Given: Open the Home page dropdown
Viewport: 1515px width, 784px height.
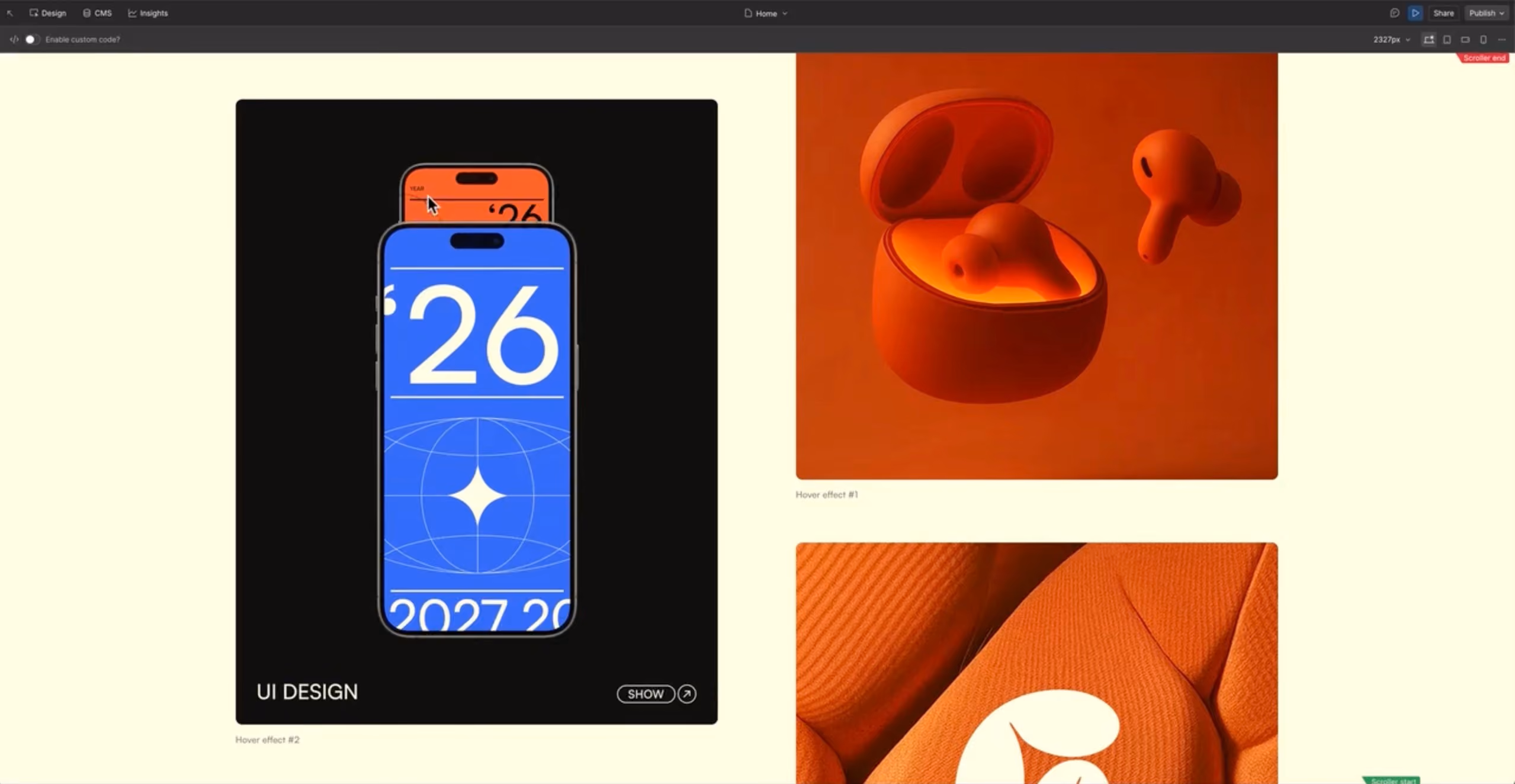Looking at the screenshot, I should (x=766, y=13).
